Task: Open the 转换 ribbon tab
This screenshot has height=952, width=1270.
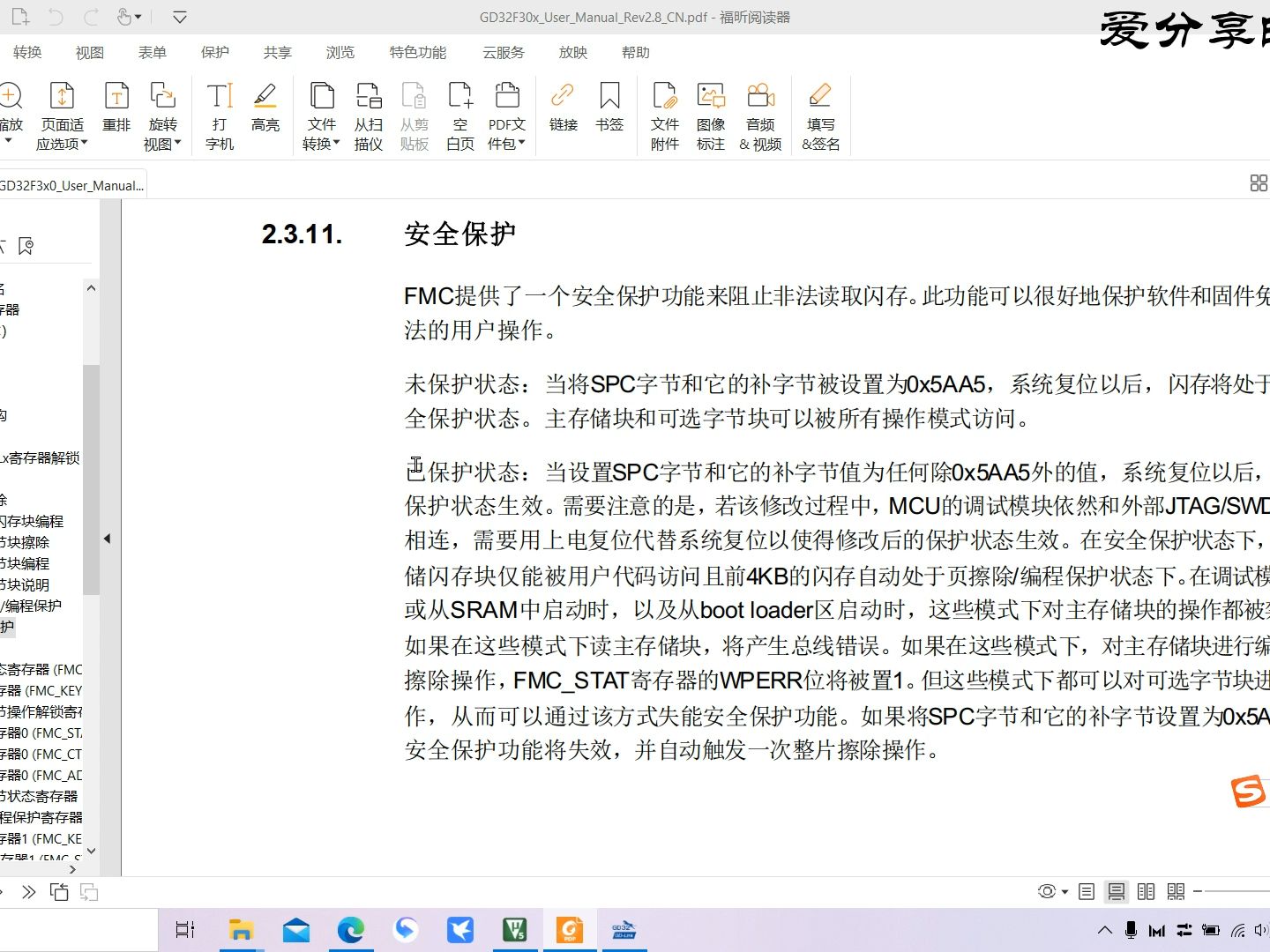Action: (27, 53)
